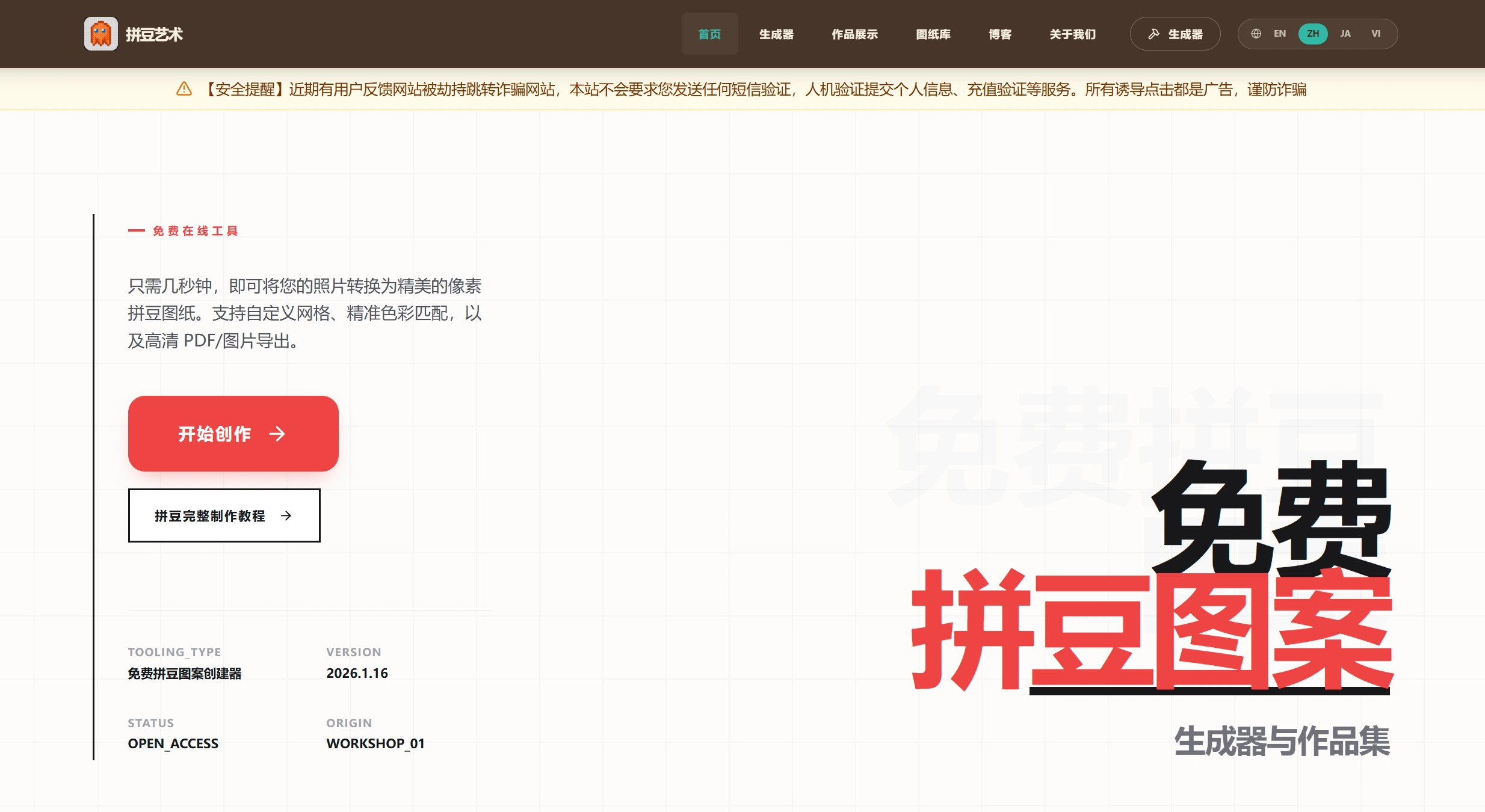The height and width of the screenshot is (812, 1485).
Task: Click the top-right 生成器 button
Action: 1175,34
